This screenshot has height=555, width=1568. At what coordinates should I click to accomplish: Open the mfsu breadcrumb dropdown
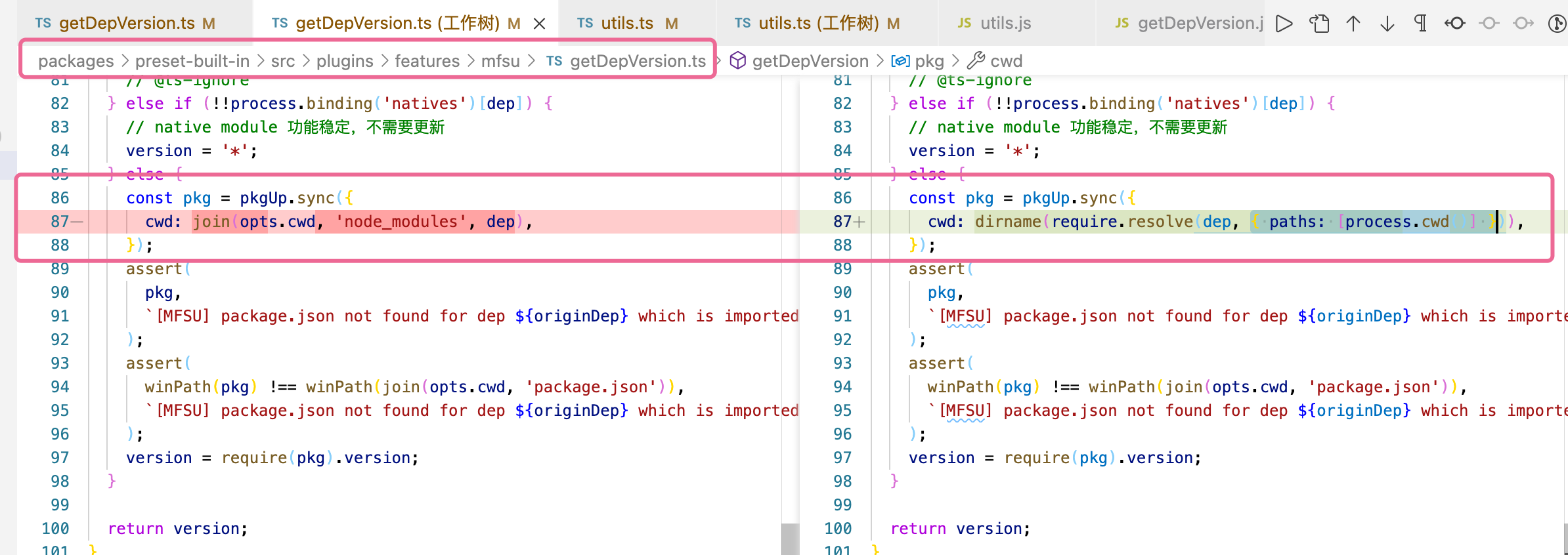pyautogui.click(x=500, y=61)
